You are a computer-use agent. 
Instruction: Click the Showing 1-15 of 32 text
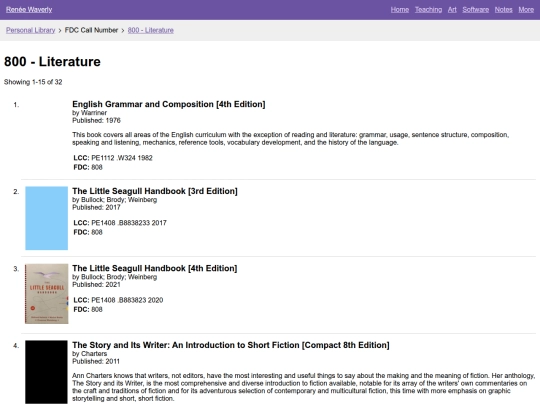tap(33, 82)
